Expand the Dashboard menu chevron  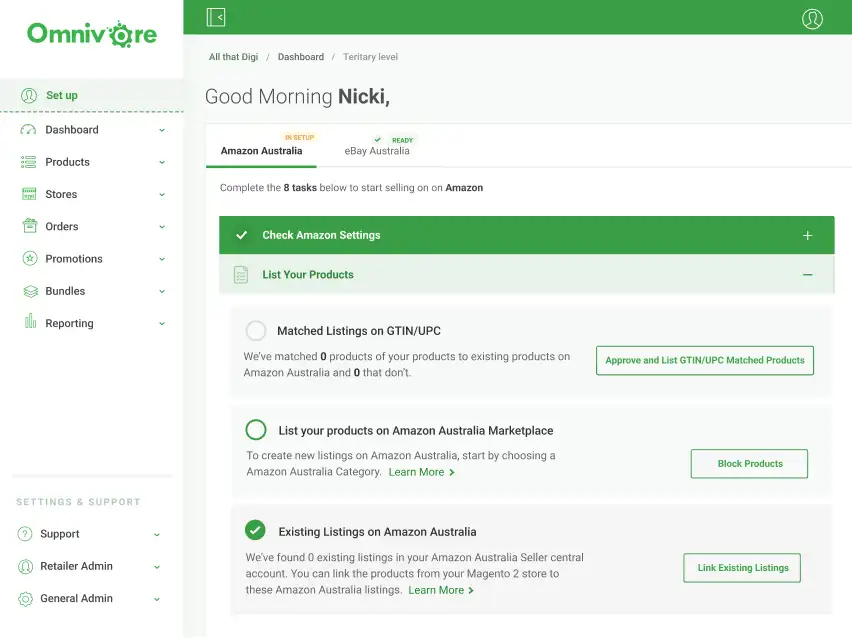tap(162, 130)
